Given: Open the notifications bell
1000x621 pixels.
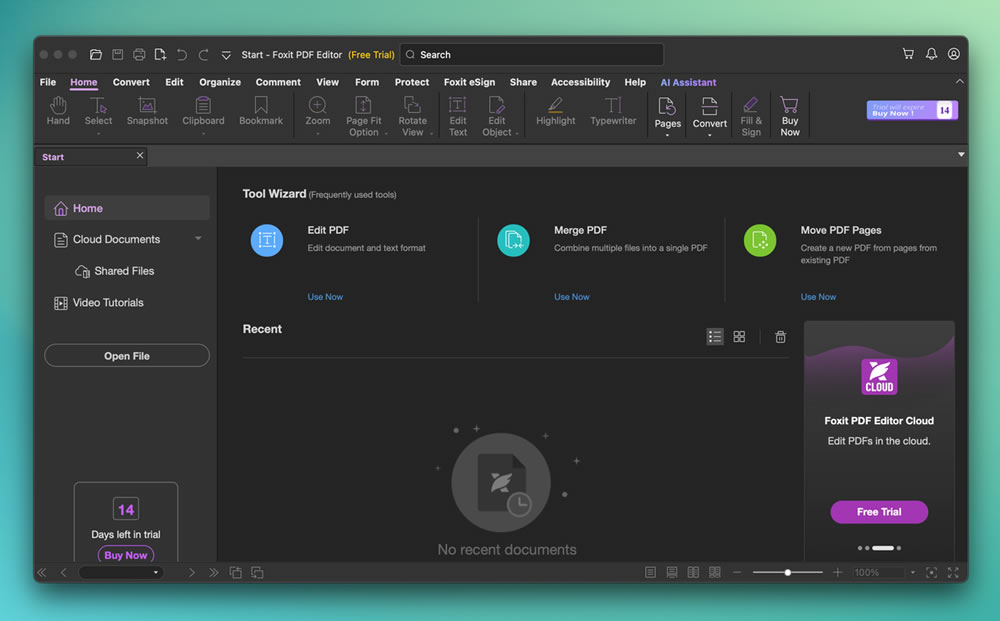Looking at the screenshot, I should point(931,54).
